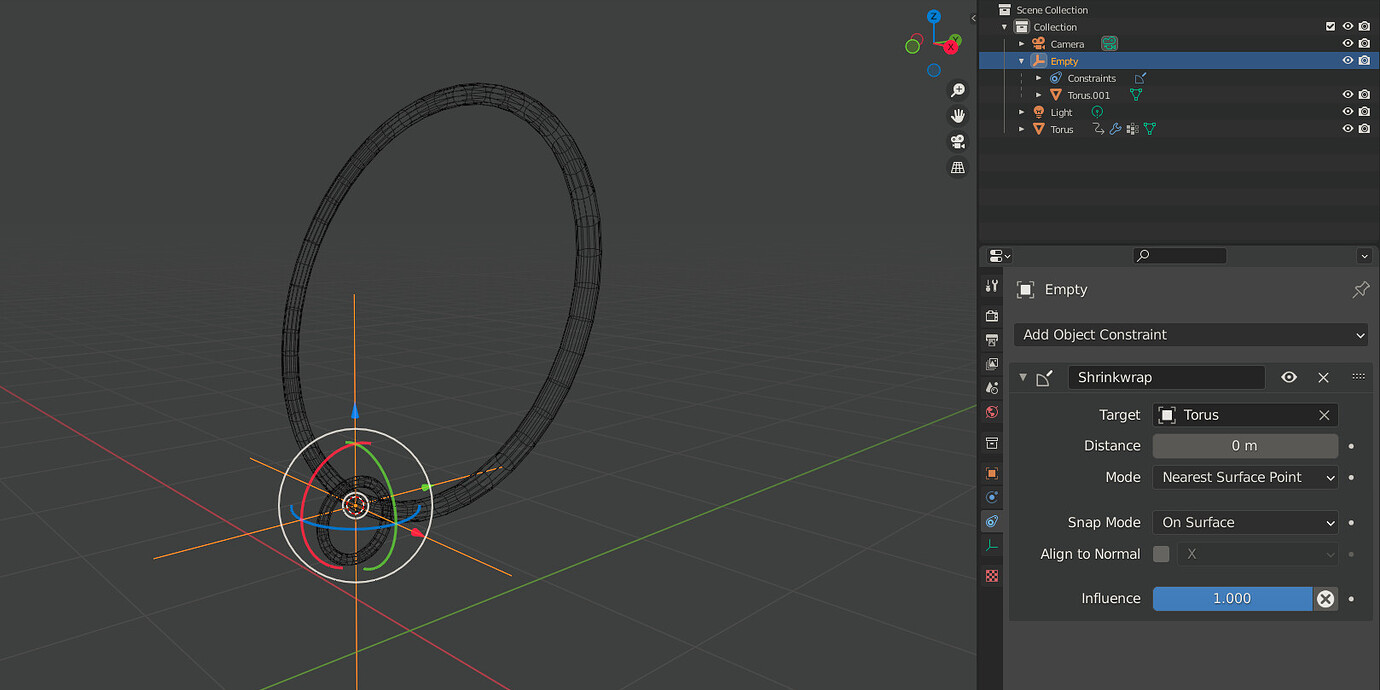1380x690 pixels.
Task: Open the Snap Mode dropdown showing On Surface
Action: coord(1245,522)
